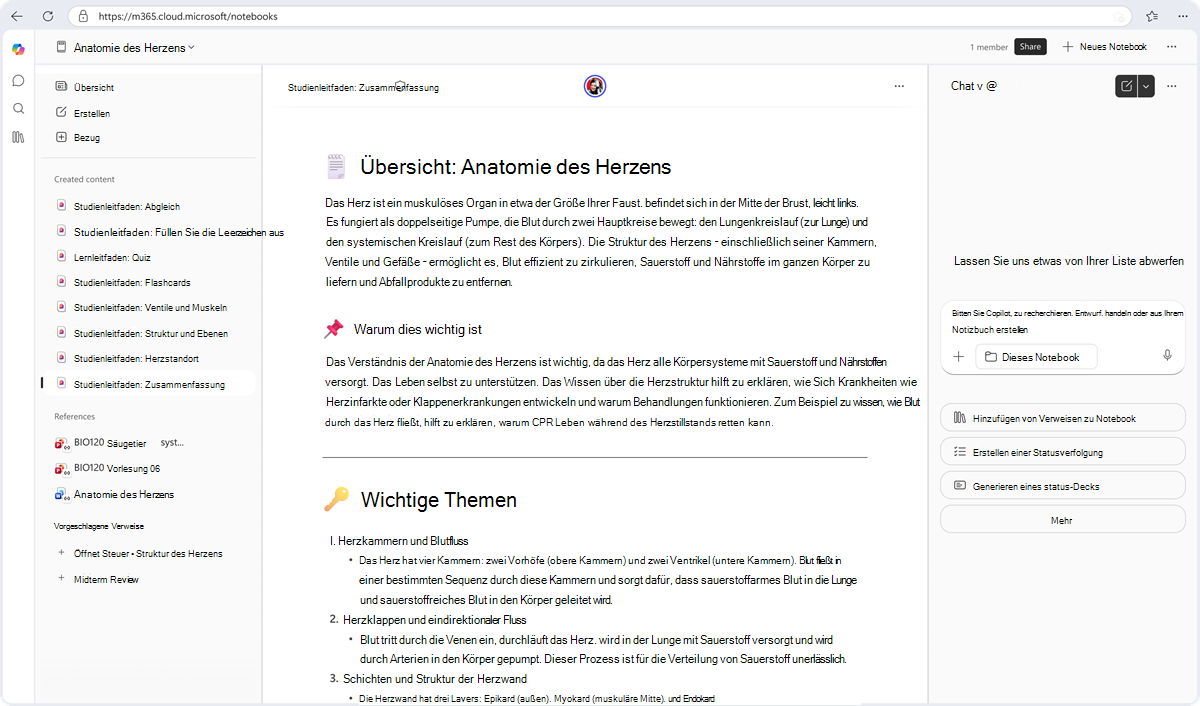Add suggested reference Öffnet Steuer Struktur des Herzens
This screenshot has height=706, width=1200.
pos(148,553)
